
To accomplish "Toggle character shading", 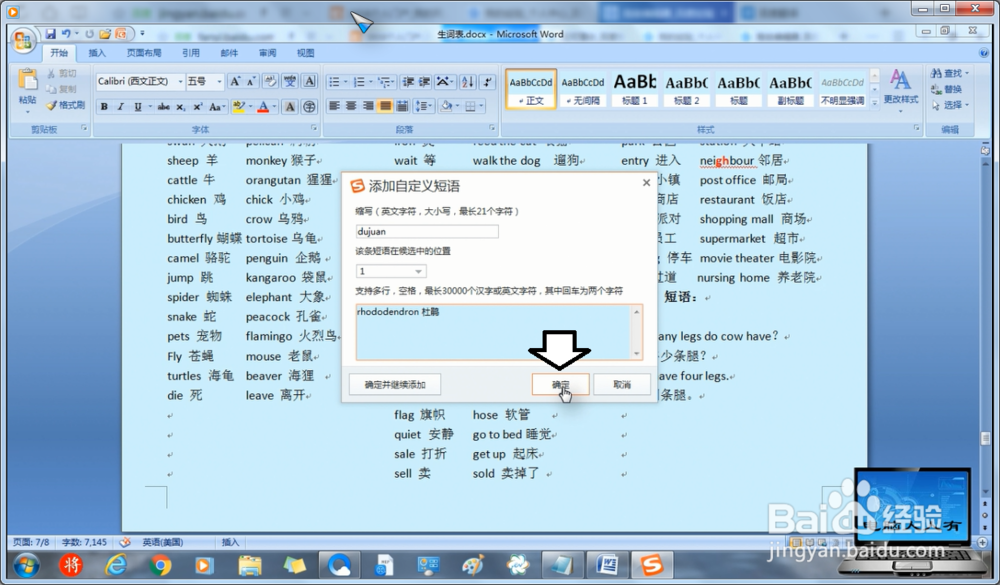I will (x=290, y=107).
